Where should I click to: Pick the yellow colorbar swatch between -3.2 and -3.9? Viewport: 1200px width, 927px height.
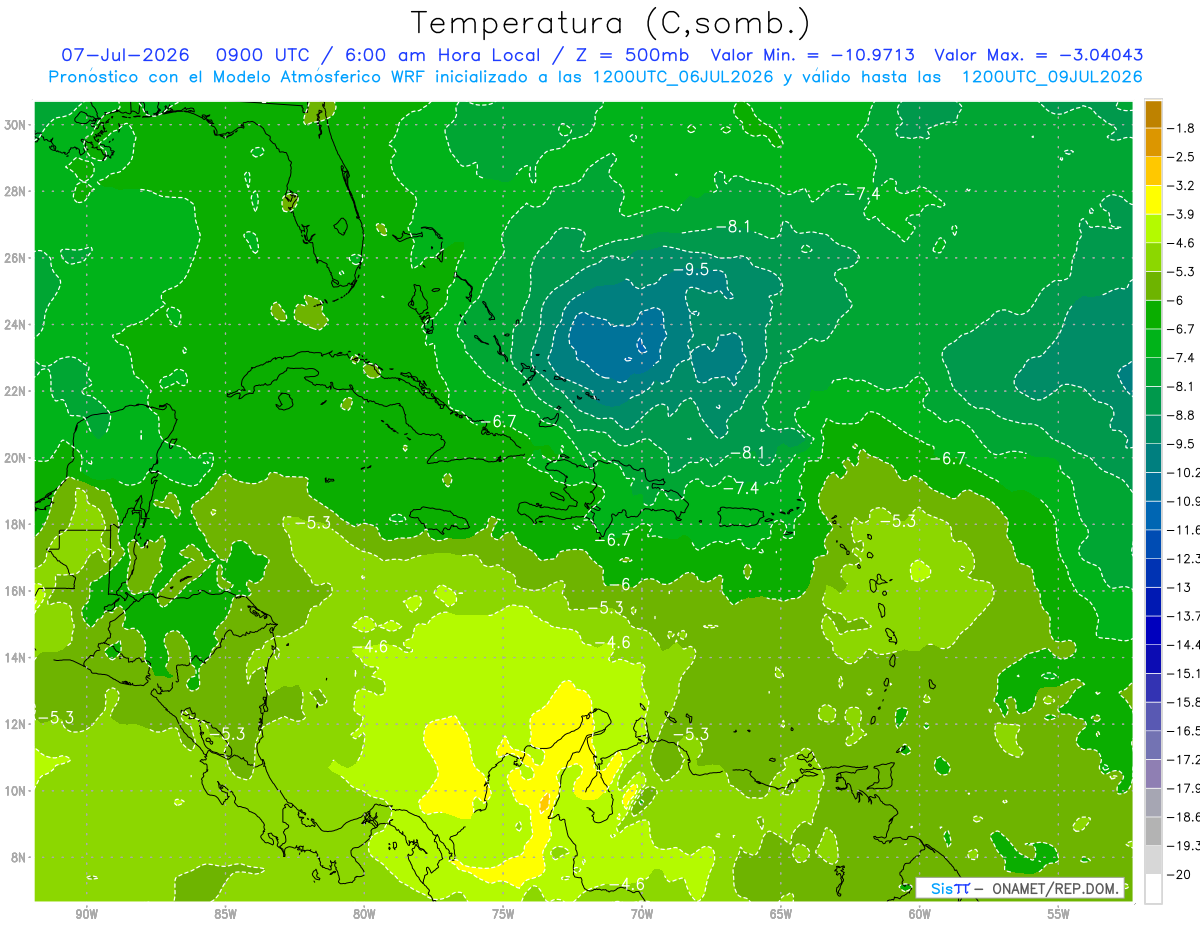1153,200
